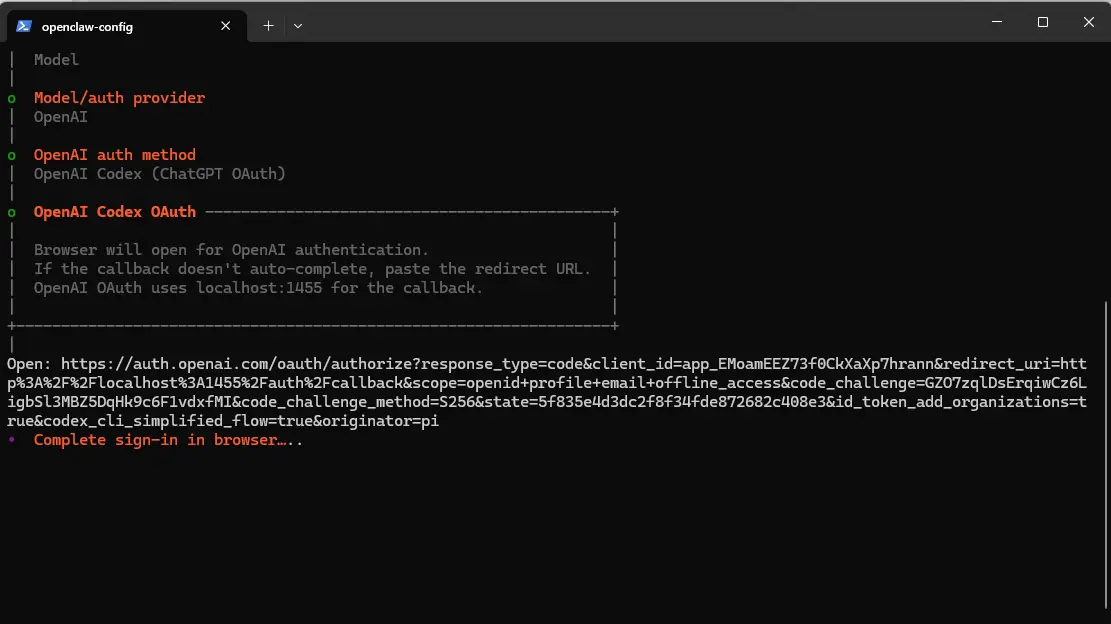Click the PowerShell icon on the openclaw-config tab
Image resolution: width=1111 pixels, height=624 pixels.
(22, 26)
